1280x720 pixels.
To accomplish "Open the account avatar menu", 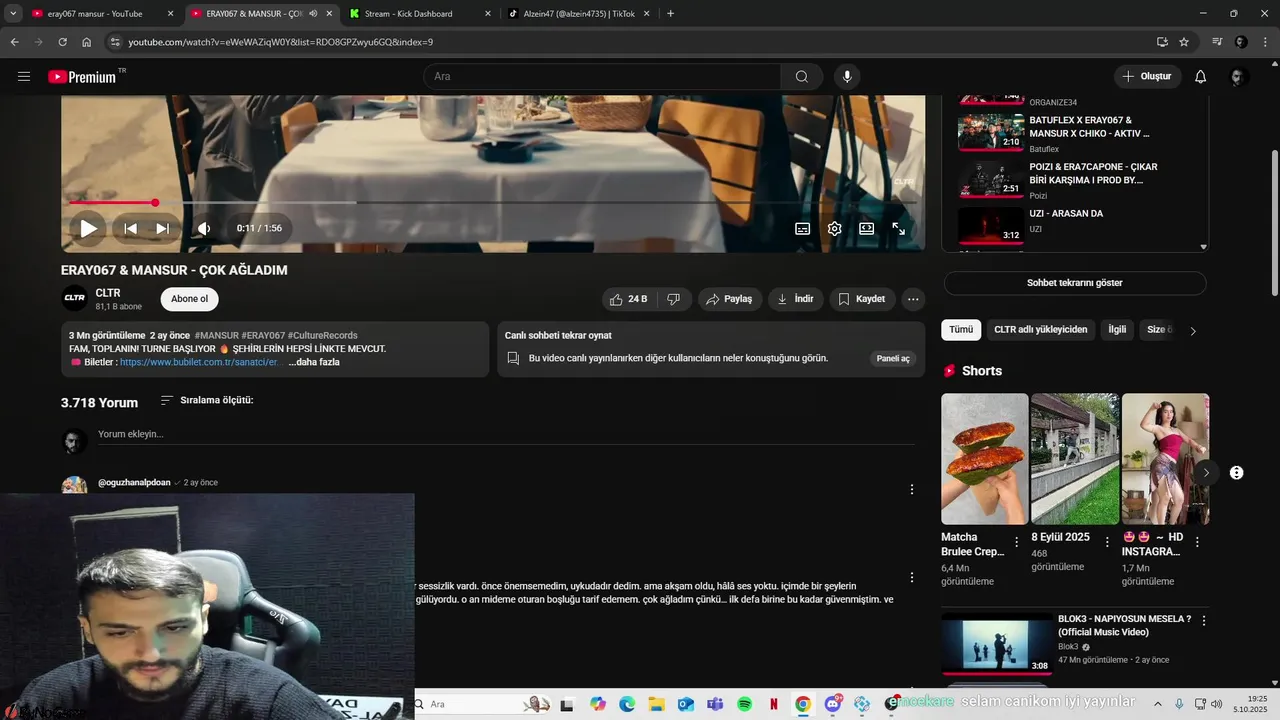I will [1238, 76].
